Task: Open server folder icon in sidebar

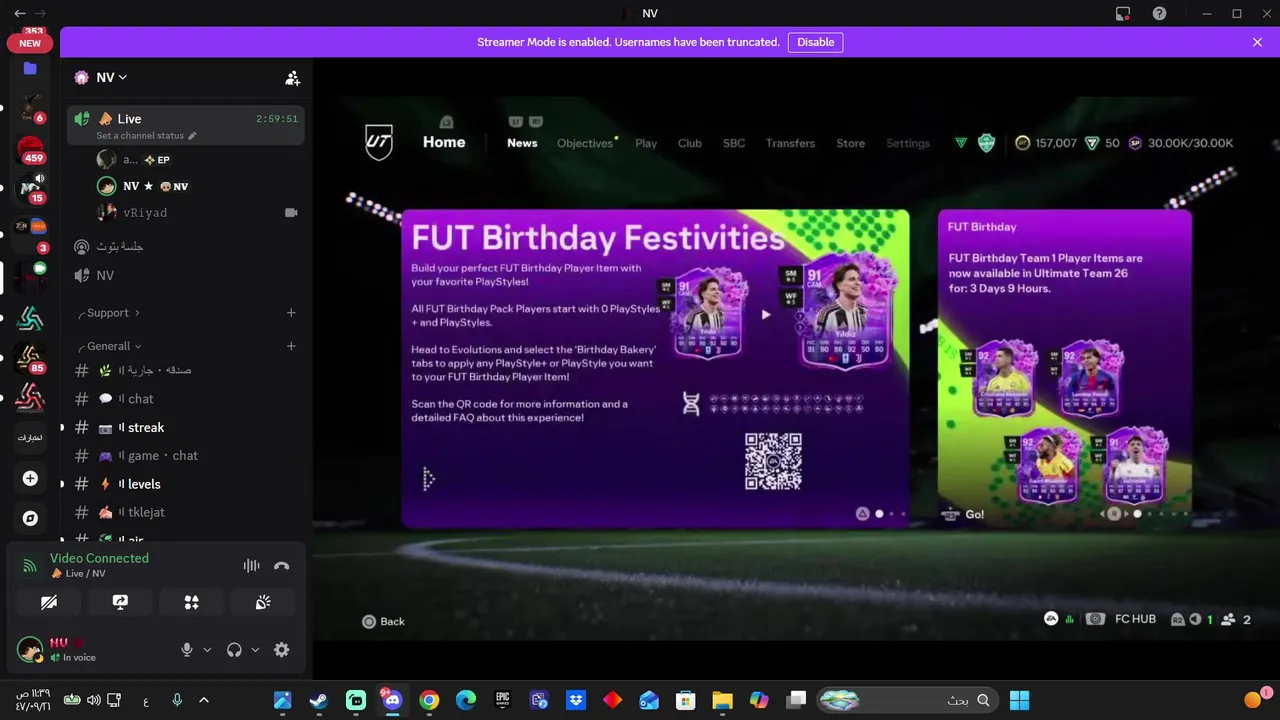Action: pos(30,69)
